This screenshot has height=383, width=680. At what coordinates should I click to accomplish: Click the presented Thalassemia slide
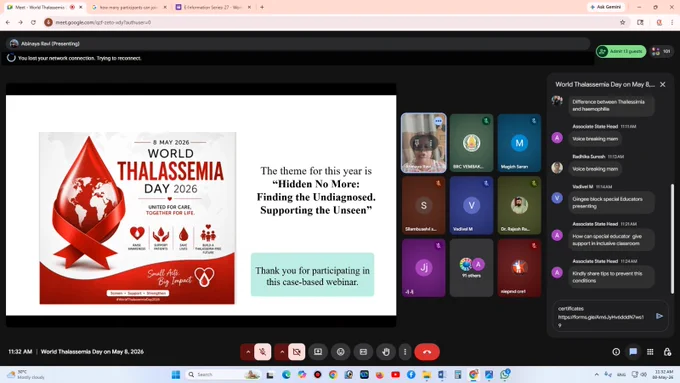click(x=201, y=205)
